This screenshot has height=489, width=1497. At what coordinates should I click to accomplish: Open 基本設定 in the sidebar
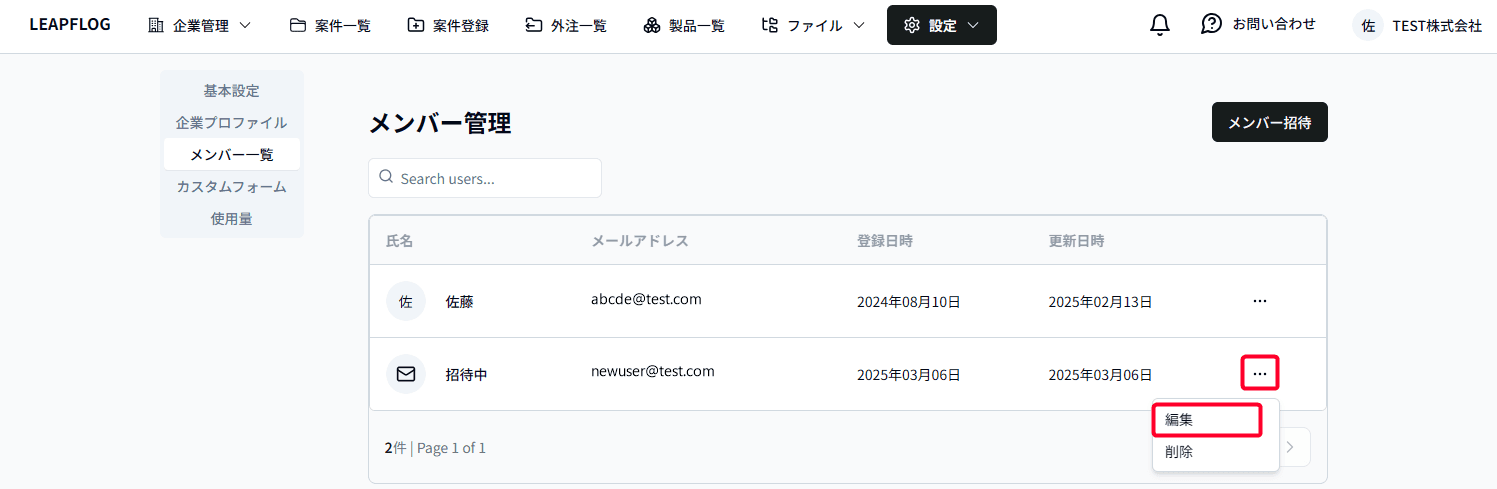point(231,91)
